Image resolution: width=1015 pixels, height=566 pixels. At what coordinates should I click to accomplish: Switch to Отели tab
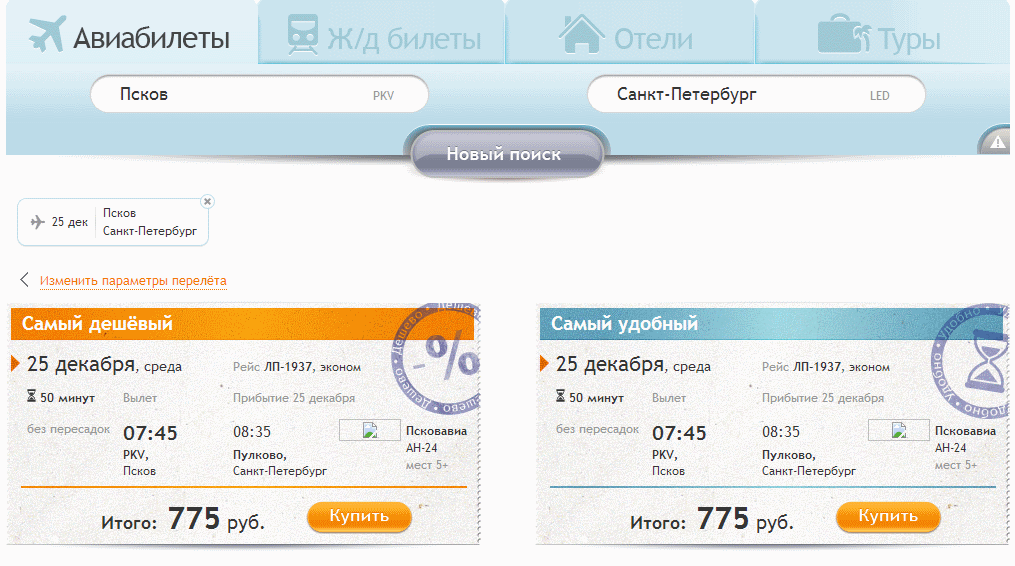630,32
